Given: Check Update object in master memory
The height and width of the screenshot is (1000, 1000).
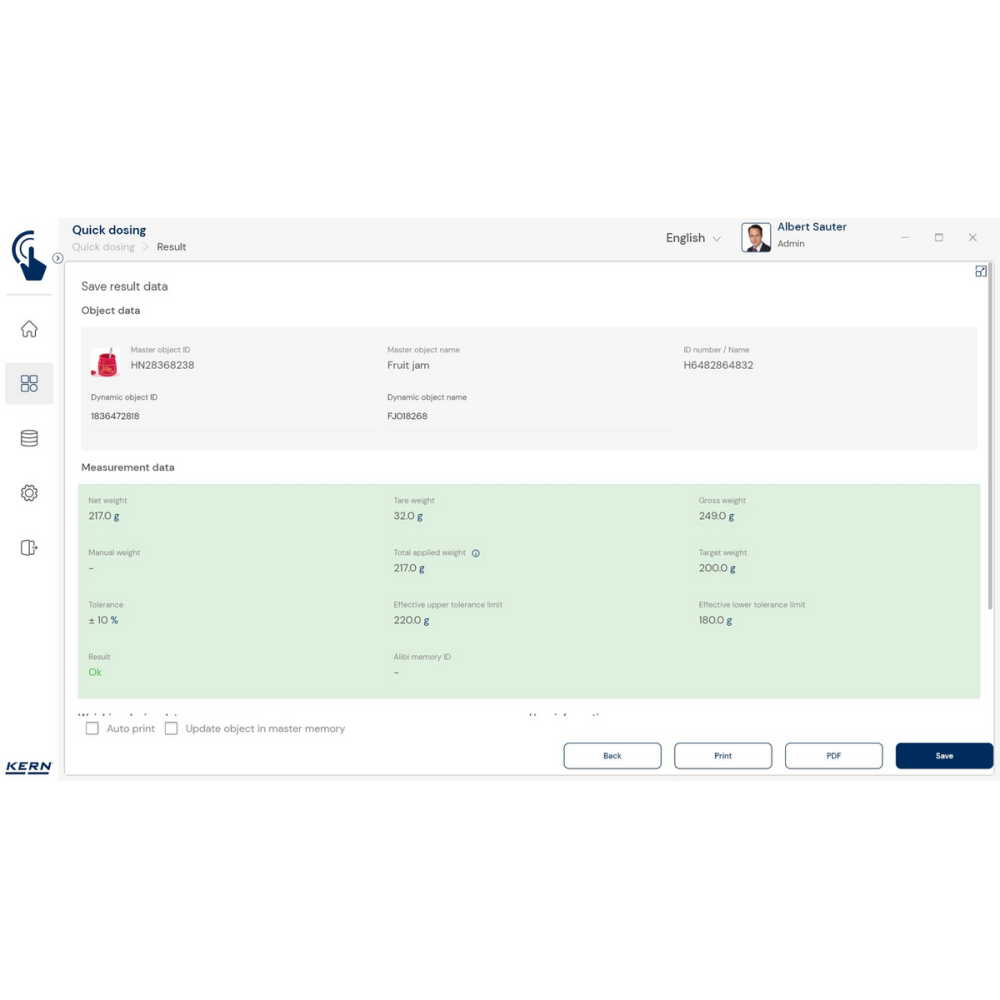Looking at the screenshot, I should 171,729.
